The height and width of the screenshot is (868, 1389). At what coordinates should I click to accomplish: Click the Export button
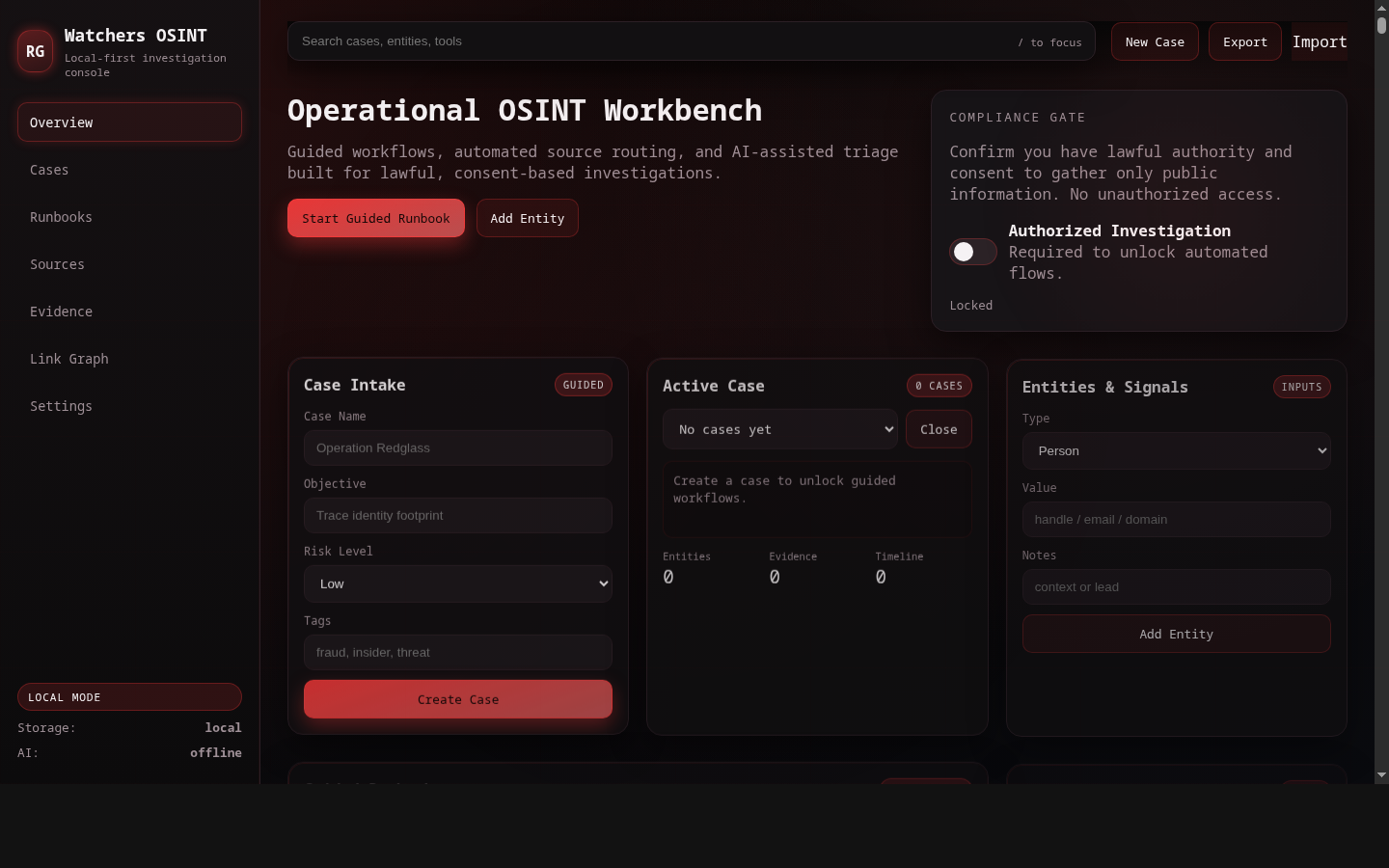(x=1244, y=41)
